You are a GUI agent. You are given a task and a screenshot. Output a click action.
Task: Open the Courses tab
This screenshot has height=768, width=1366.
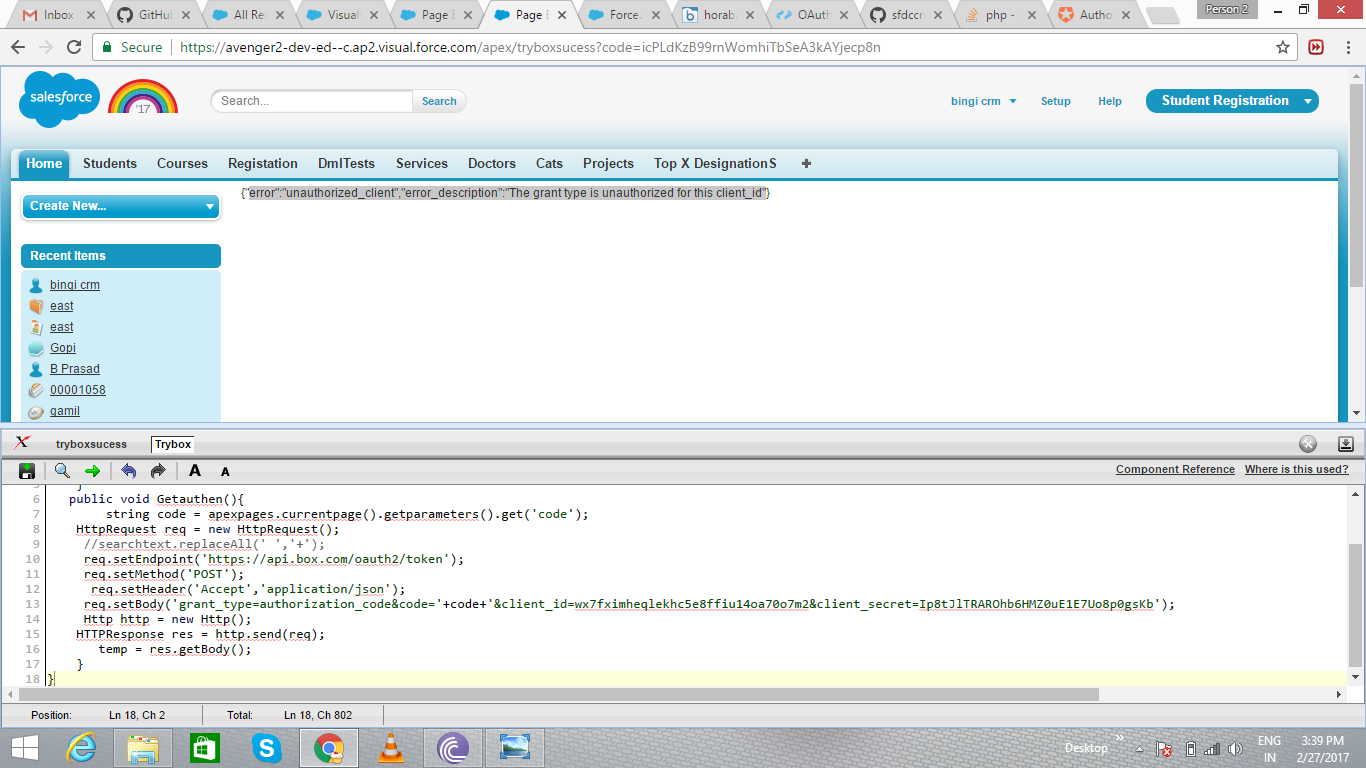[x=182, y=163]
